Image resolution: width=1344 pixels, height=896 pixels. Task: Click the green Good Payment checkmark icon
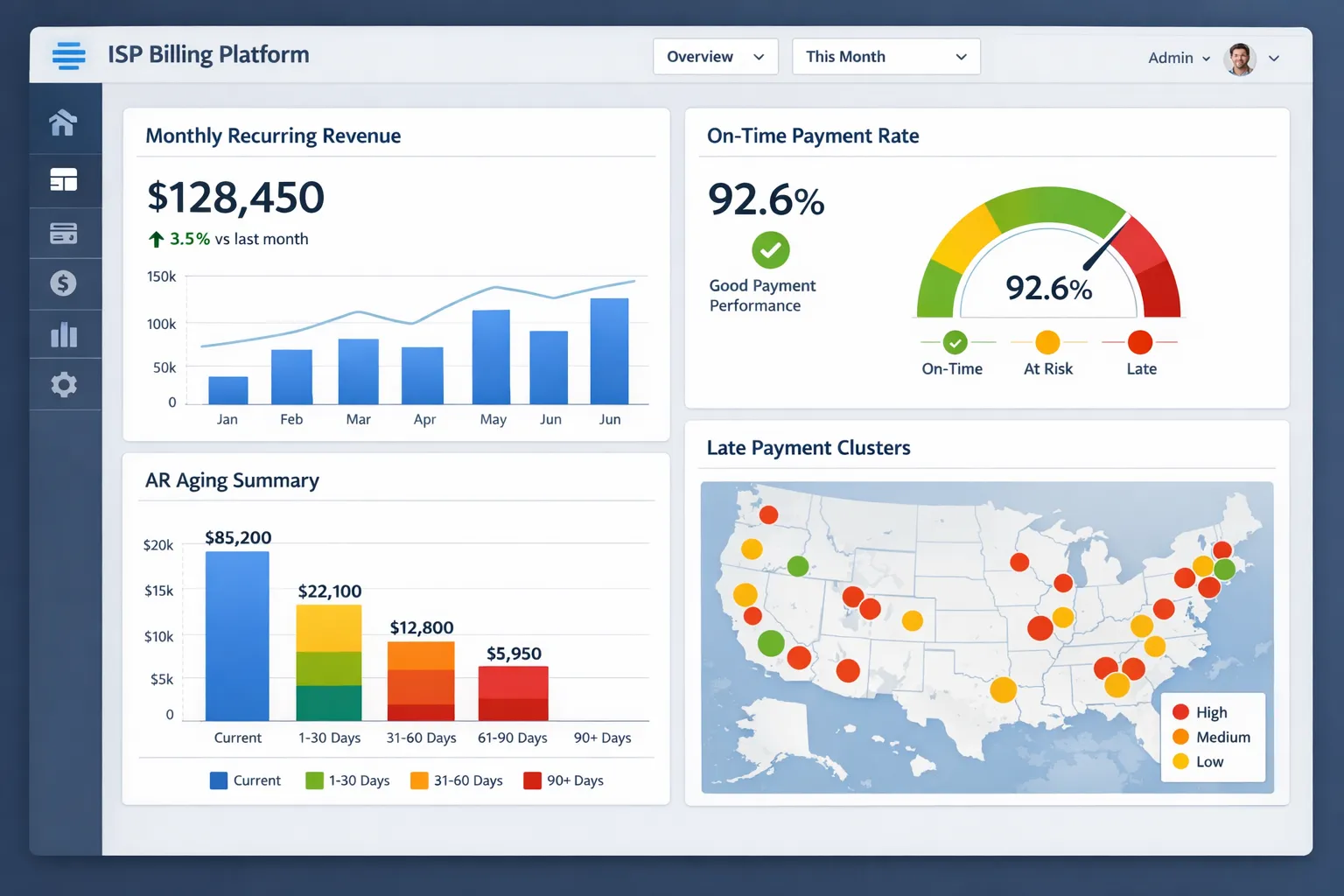pyautogui.click(x=771, y=250)
